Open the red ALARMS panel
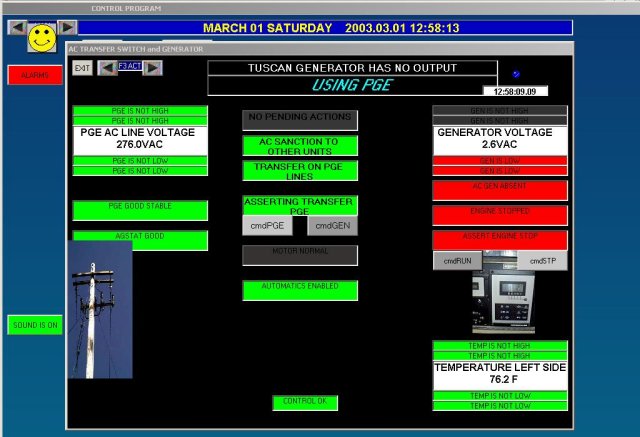 (x=34, y=75)
